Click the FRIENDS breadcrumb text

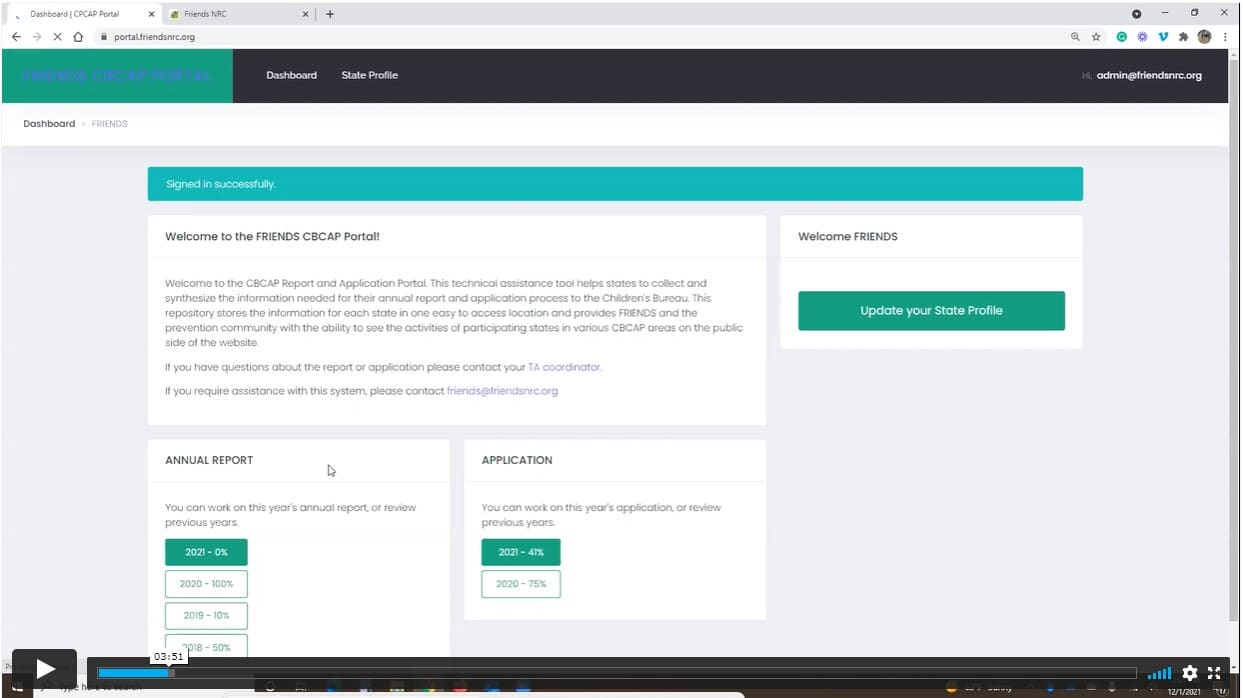110,124
